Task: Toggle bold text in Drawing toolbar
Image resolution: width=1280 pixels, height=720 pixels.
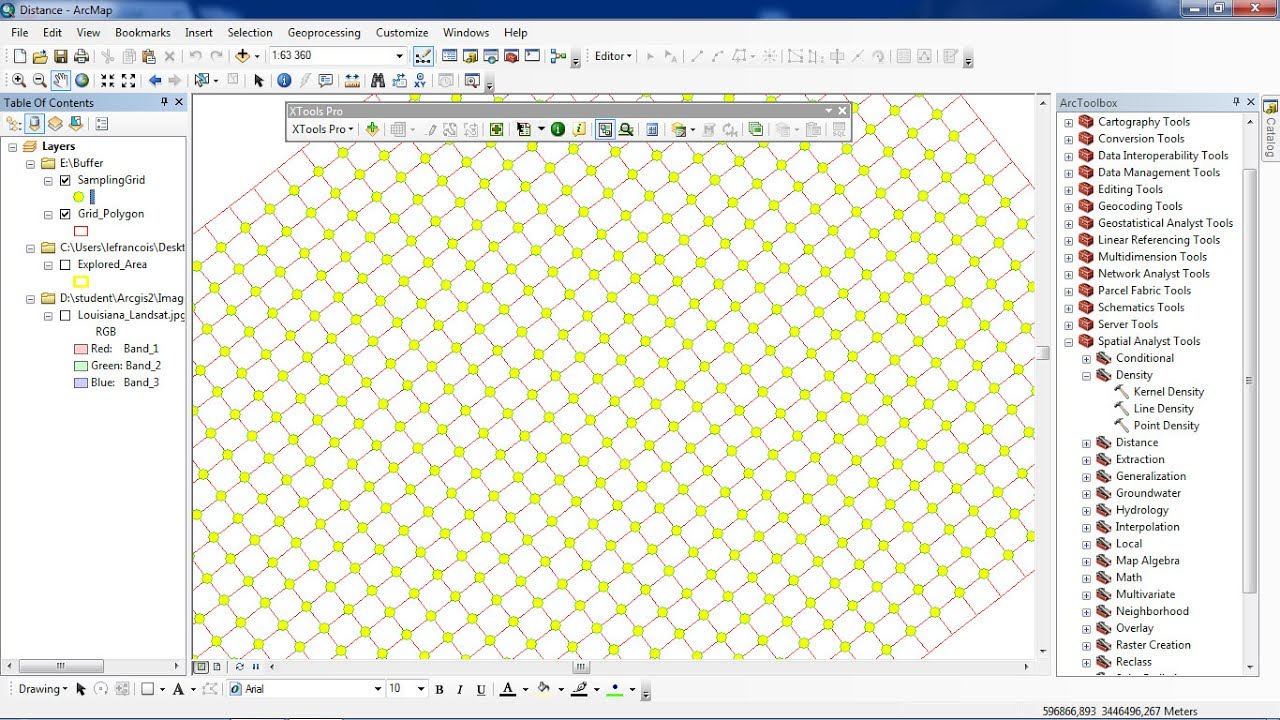Action: click(x=440, y=689)
